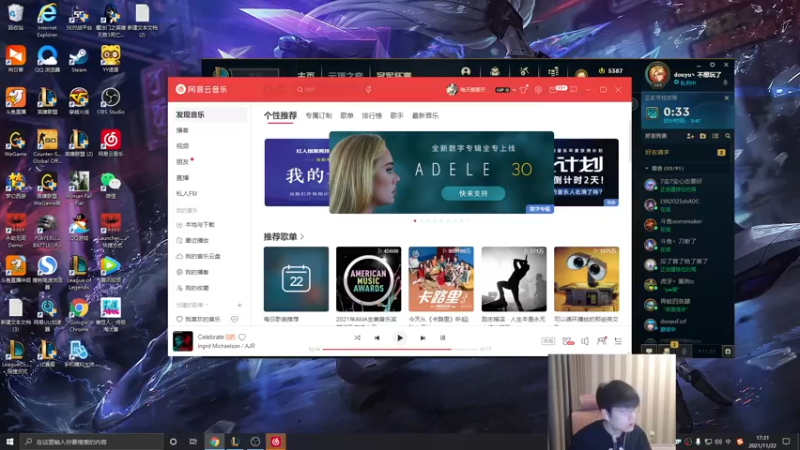Click League profile avatar at top right
The image size is (800, 450).
pos(657,74)
